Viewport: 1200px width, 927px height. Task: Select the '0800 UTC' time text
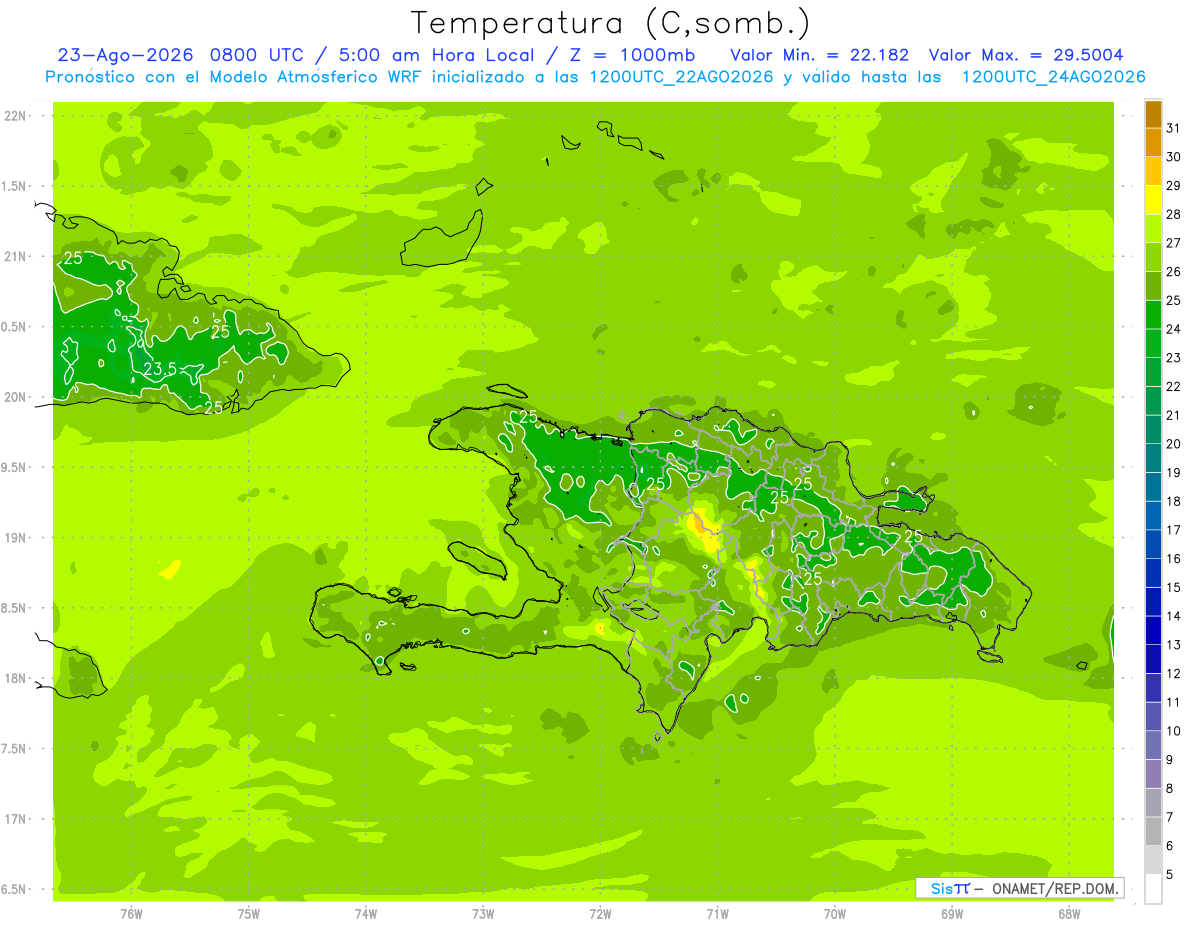coord(259,54)
